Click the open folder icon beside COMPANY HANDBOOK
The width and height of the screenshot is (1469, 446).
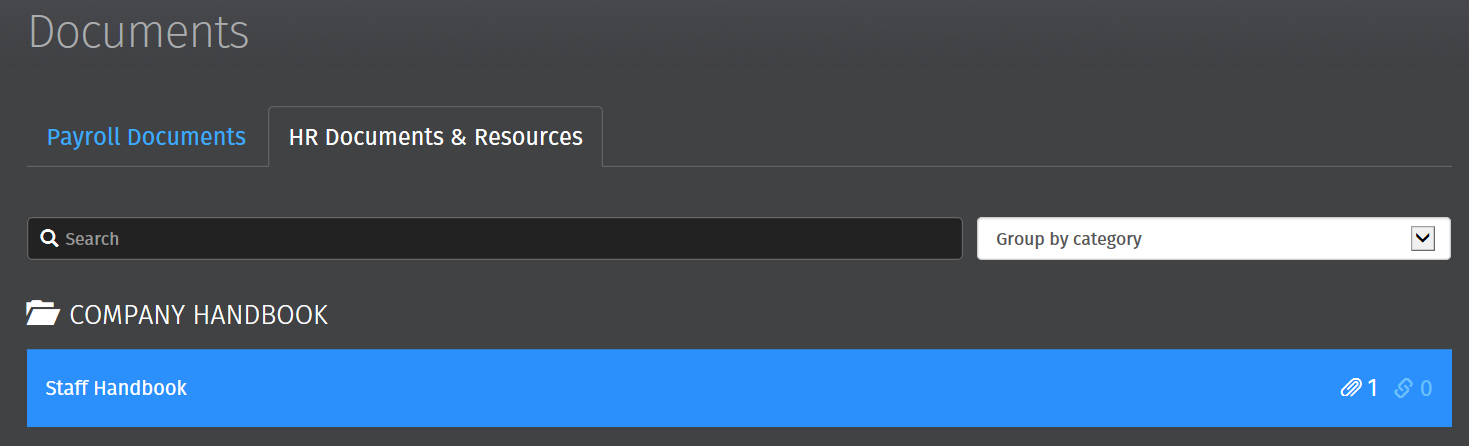click(43, 314)
